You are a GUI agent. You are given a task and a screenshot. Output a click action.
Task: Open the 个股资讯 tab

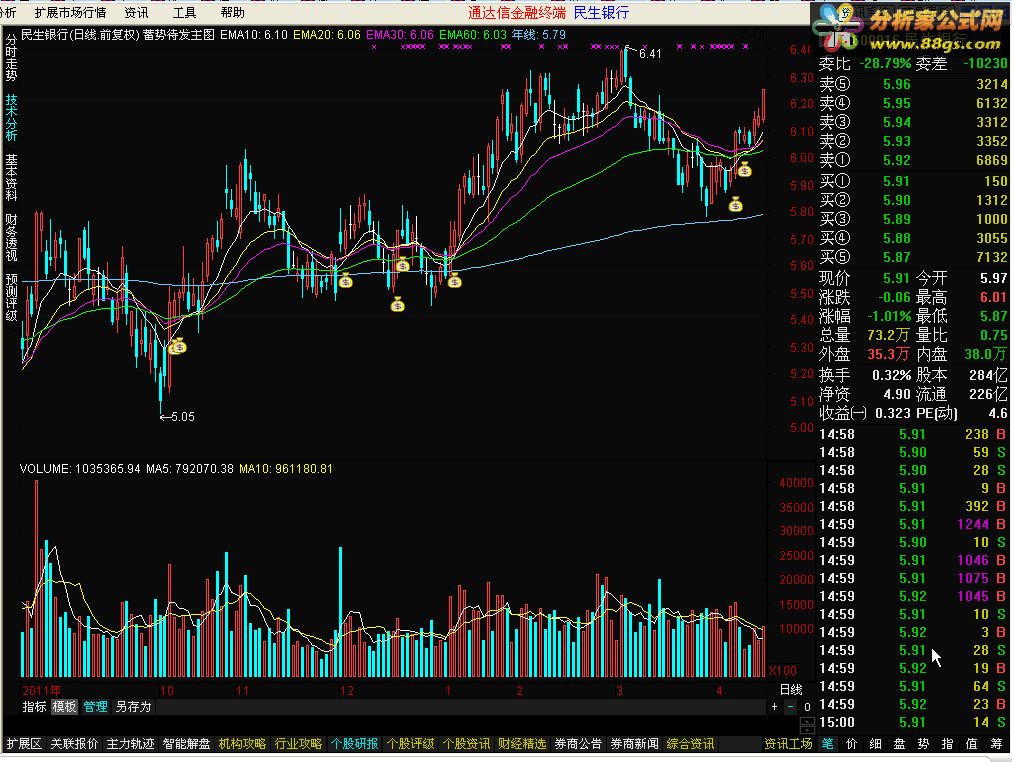pyautogui.click(x=467, y=744)
